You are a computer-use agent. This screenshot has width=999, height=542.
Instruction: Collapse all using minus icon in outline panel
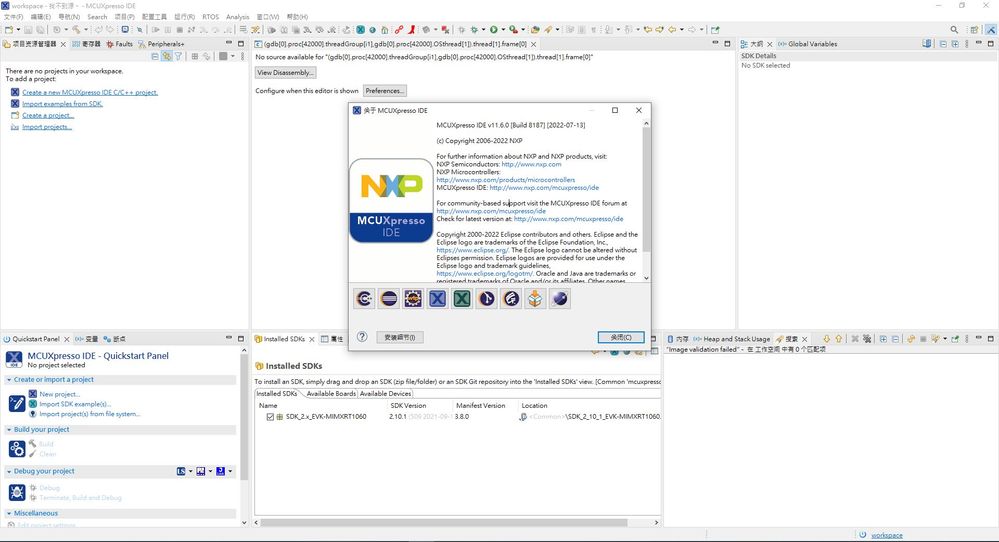coord(943,44)
